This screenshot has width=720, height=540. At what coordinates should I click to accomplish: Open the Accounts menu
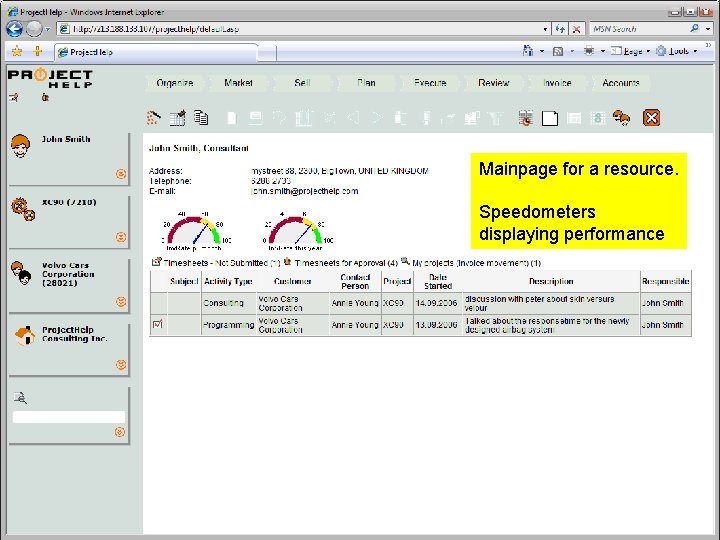point(621,83)
